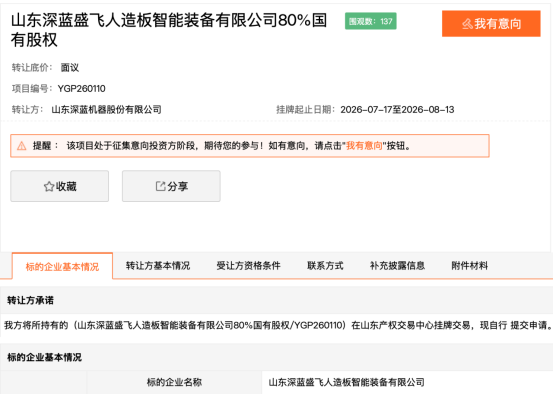Viewport: 553px width, 395px height.
Task: Click the gavel icon in 我有意向 button
Action: point(467,24)
